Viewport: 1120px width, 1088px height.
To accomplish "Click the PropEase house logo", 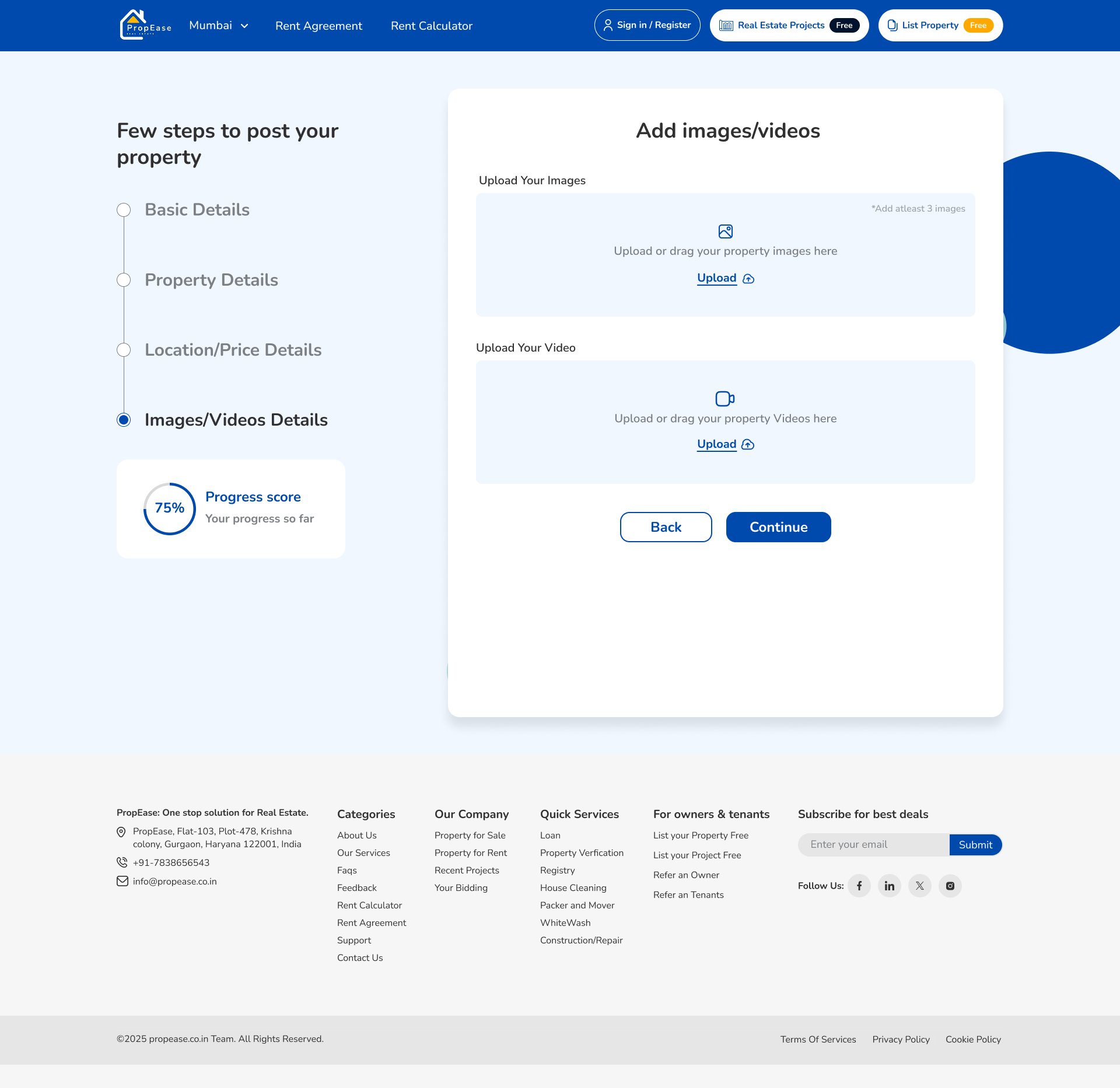I will point(145,25).
